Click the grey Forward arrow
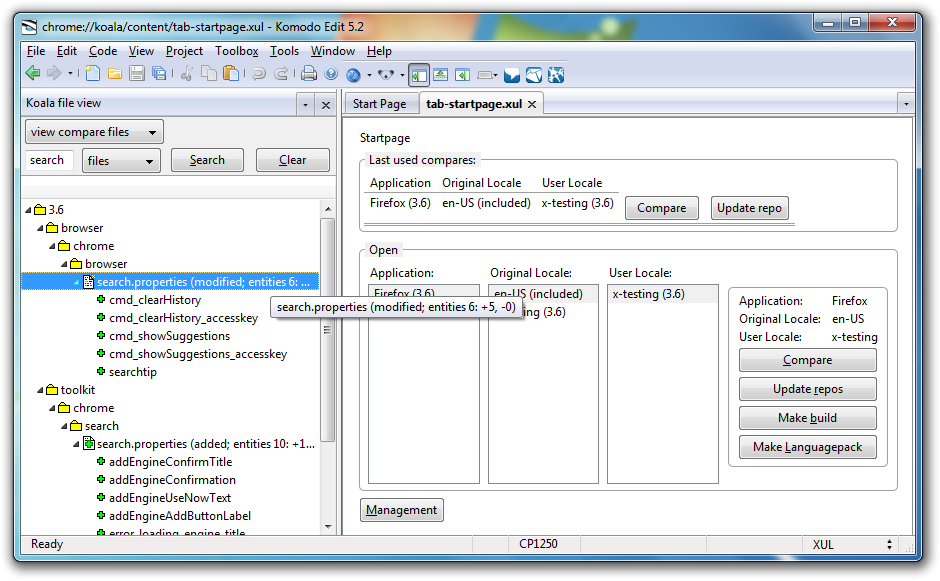The image size is (940, 581). (x=54, y=74)
